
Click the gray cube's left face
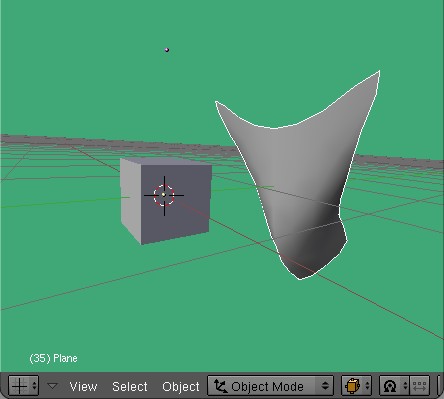point(131,200)
